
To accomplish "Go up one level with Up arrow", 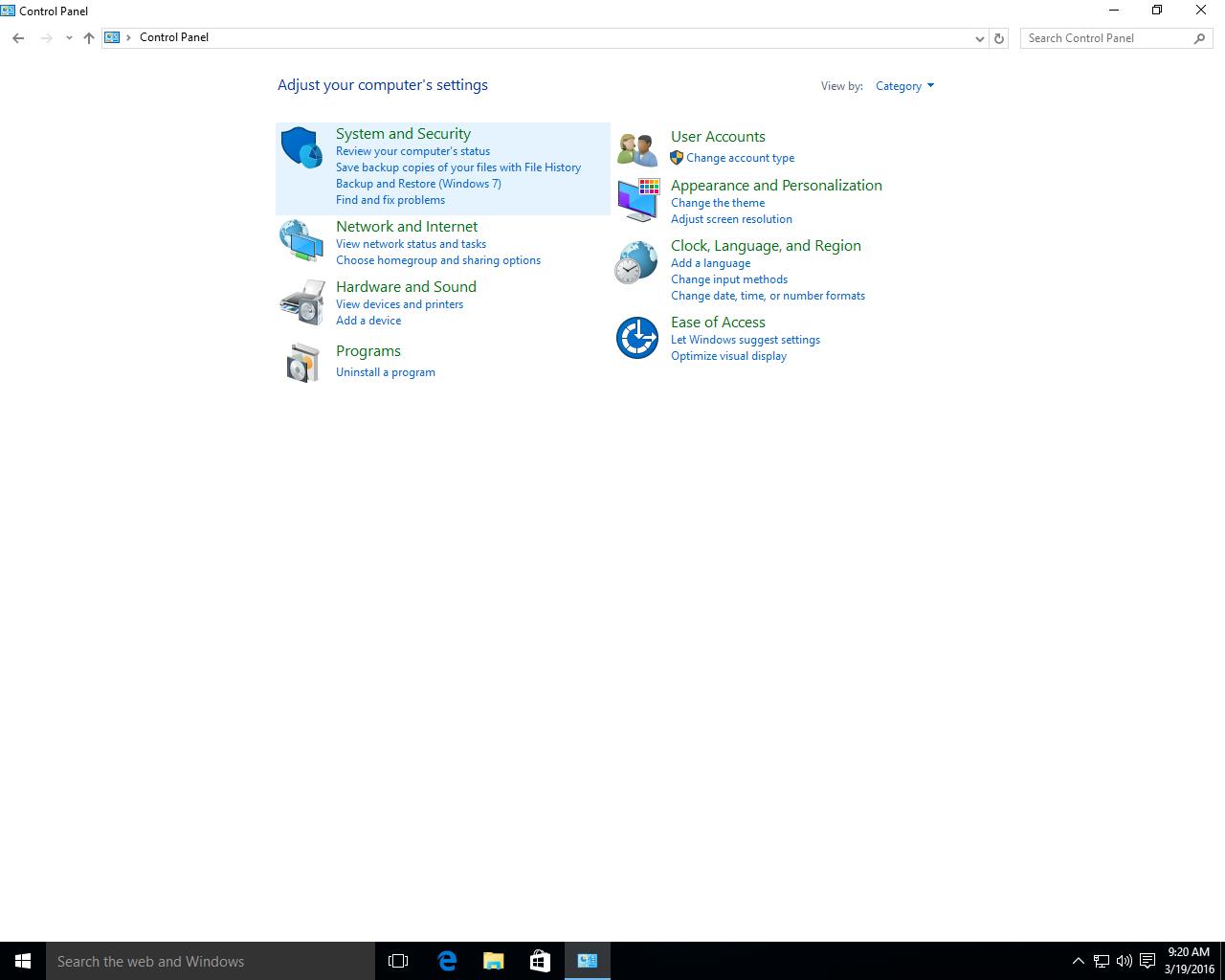I will tap(89, 38).
